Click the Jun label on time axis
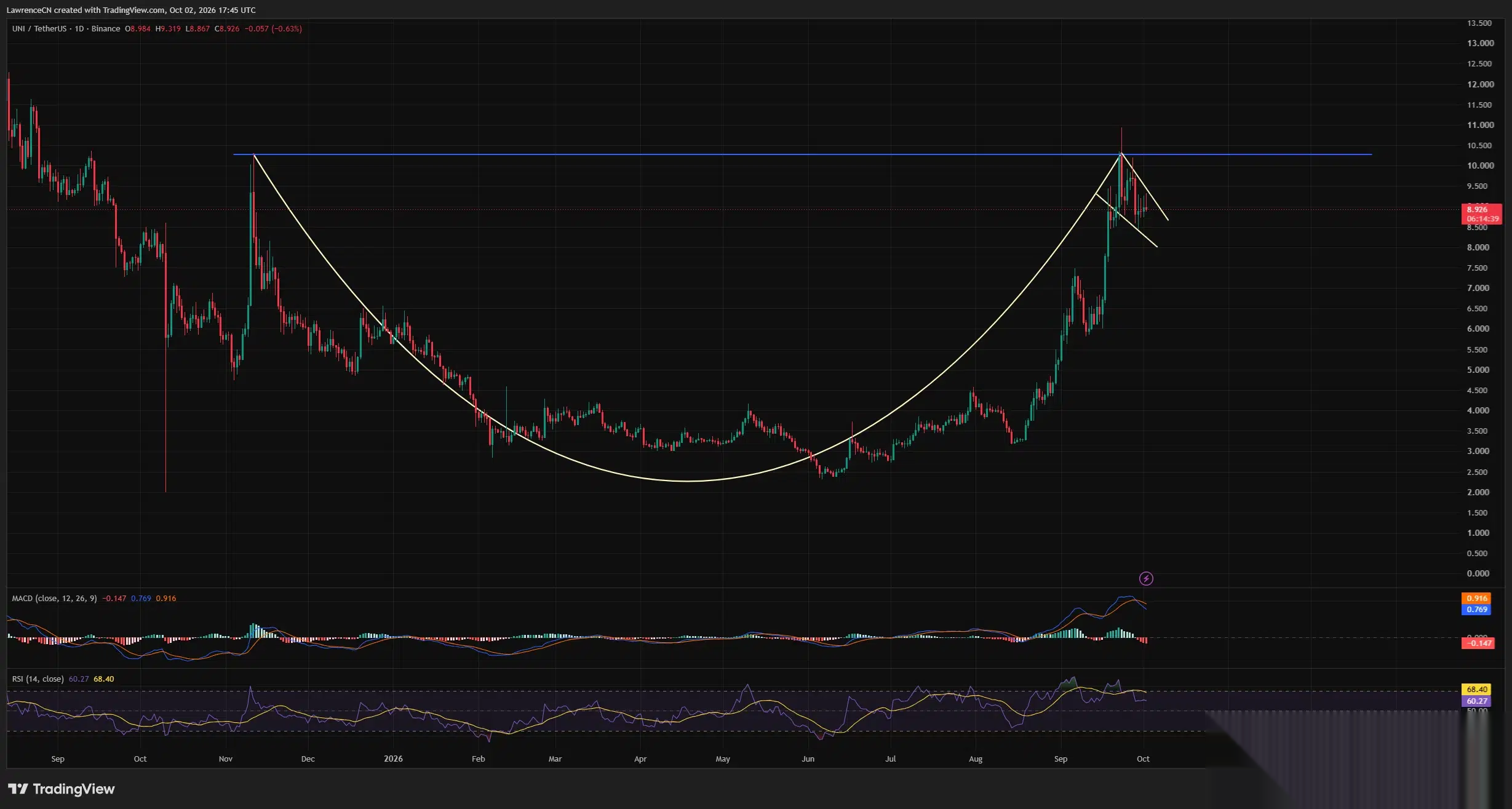The height and width of the screenshot is (809, 1512). click(x=808, y=759)
